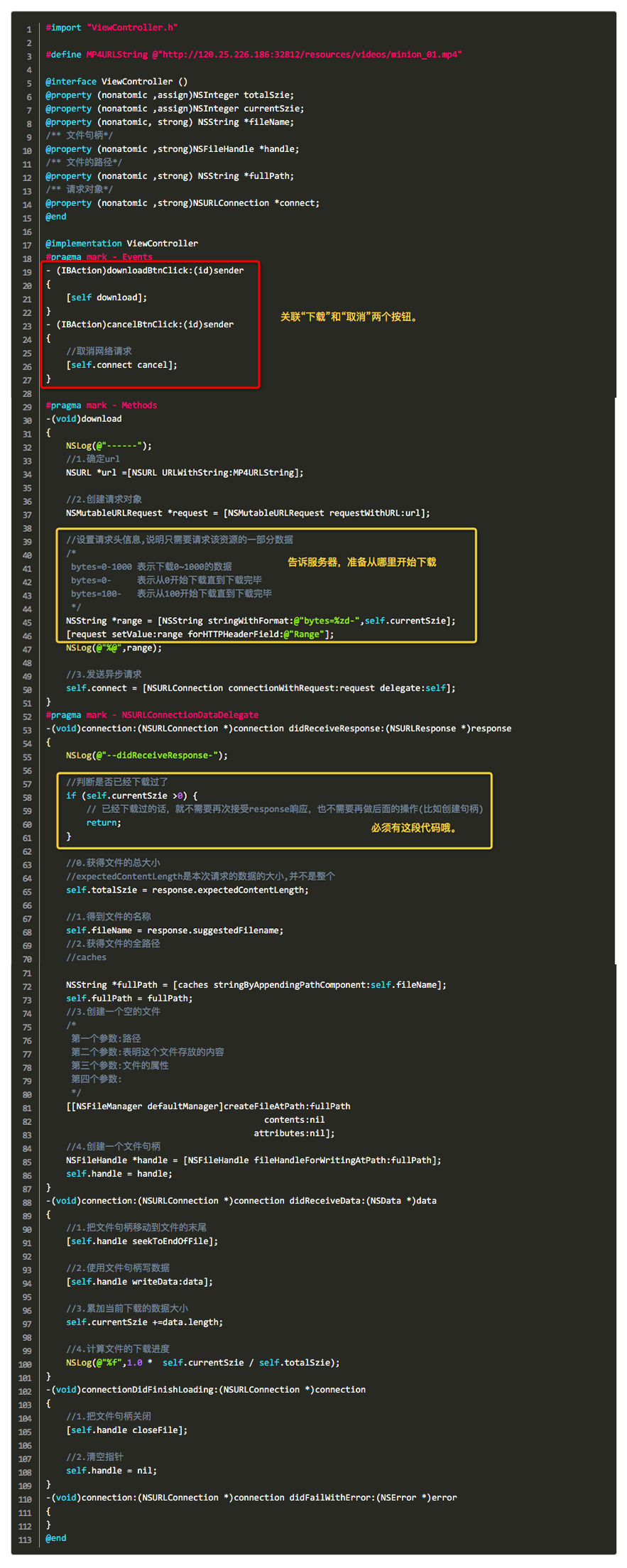Click the //判断是否已经下载过了 comment
The height and width of the screenshot is (1568, 627).
click(x=117, y=783)
